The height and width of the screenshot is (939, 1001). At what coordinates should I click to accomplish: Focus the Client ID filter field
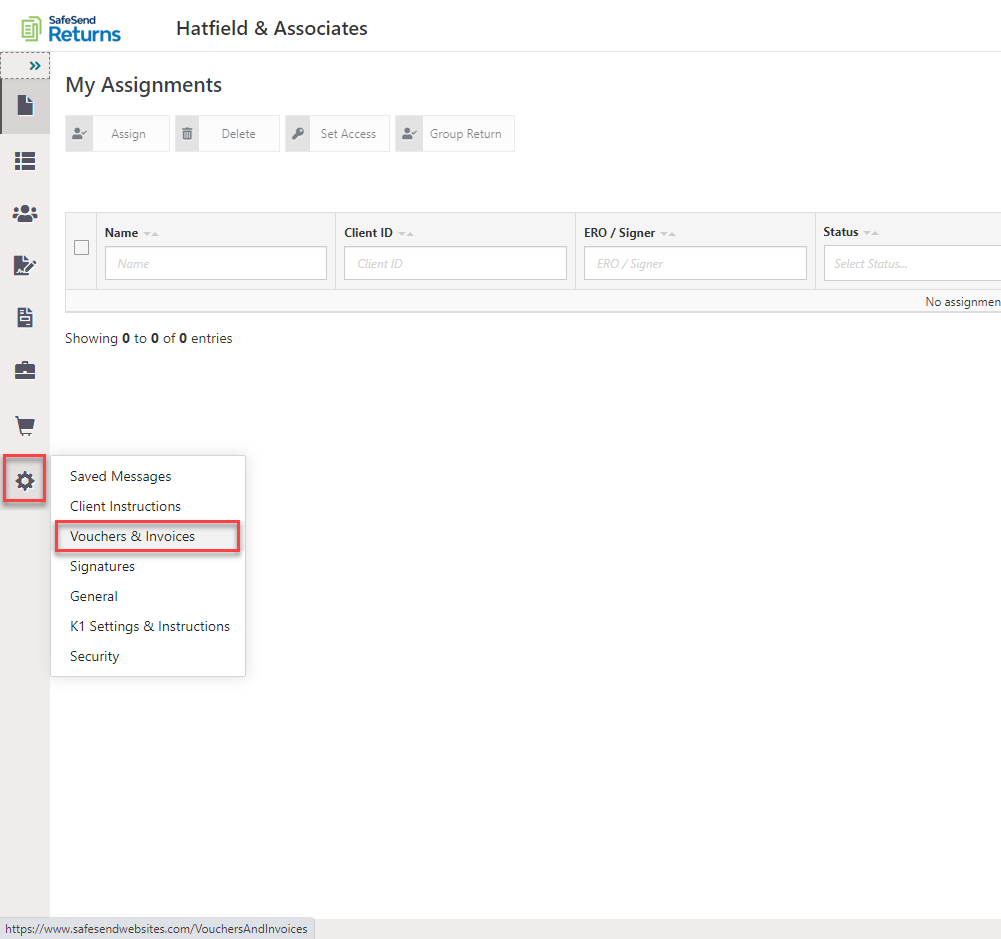click(x=455, y=263)
